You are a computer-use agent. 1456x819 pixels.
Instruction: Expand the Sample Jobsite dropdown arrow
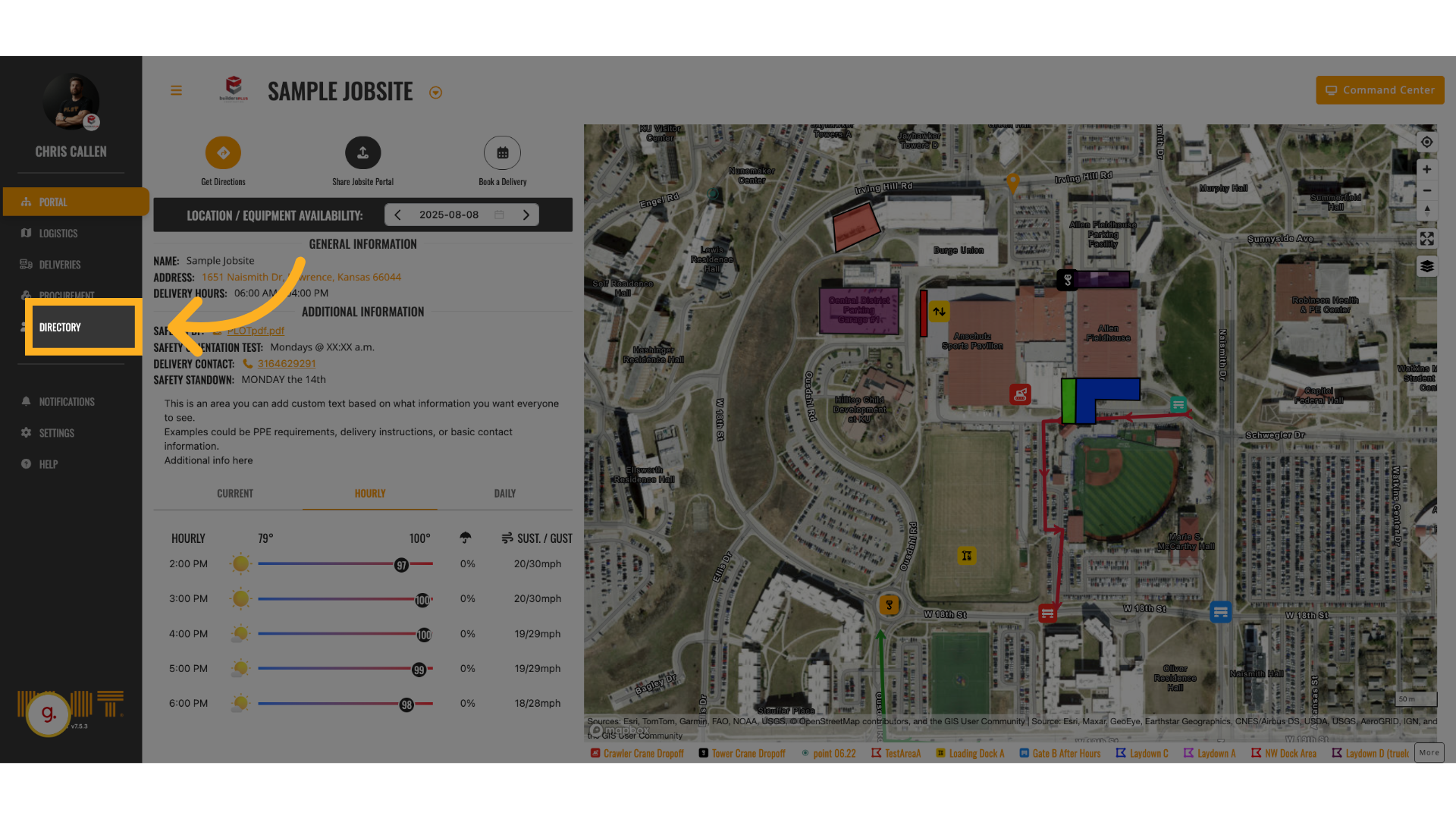[435, 93]
